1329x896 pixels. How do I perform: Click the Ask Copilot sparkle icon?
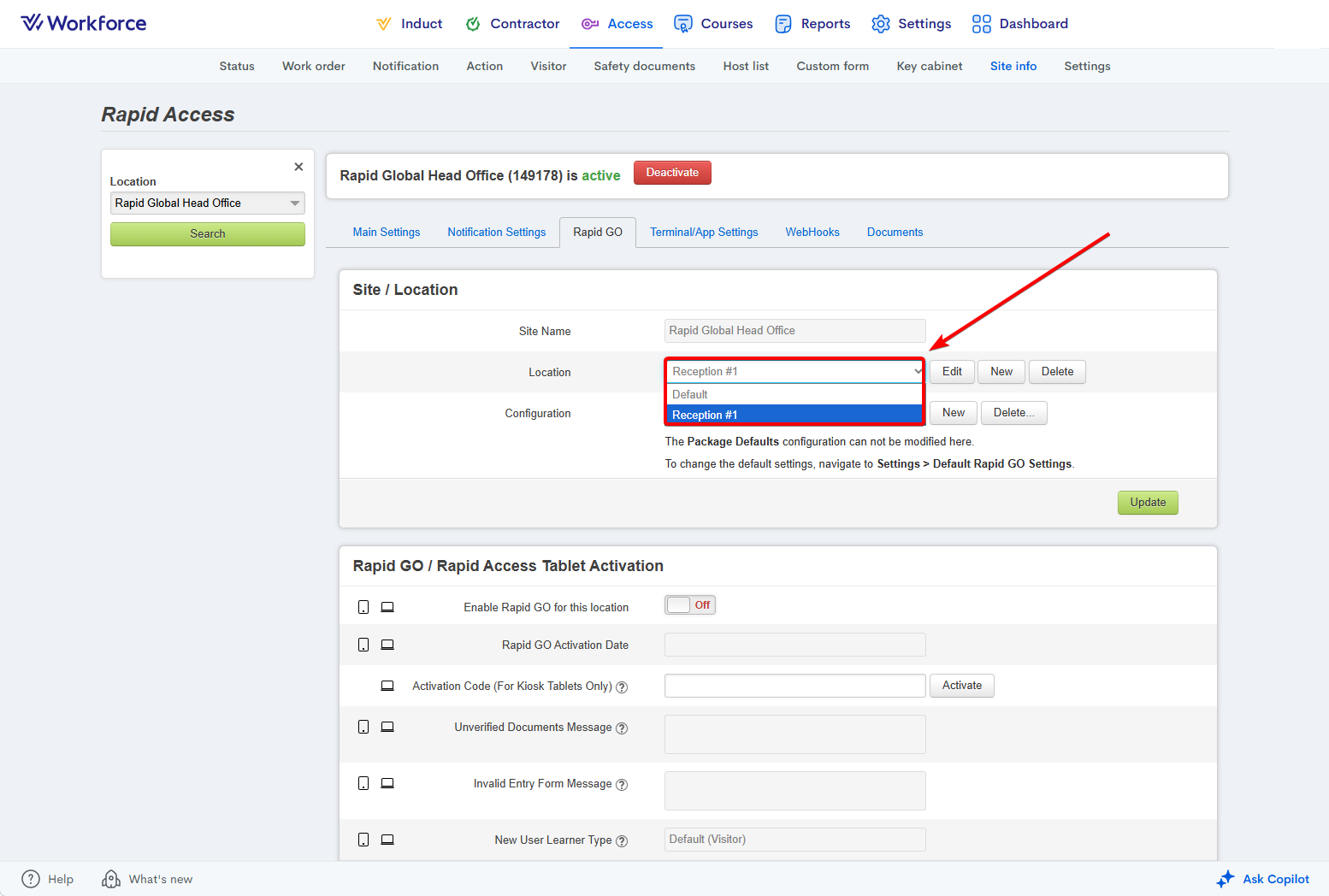[1226, 879]
